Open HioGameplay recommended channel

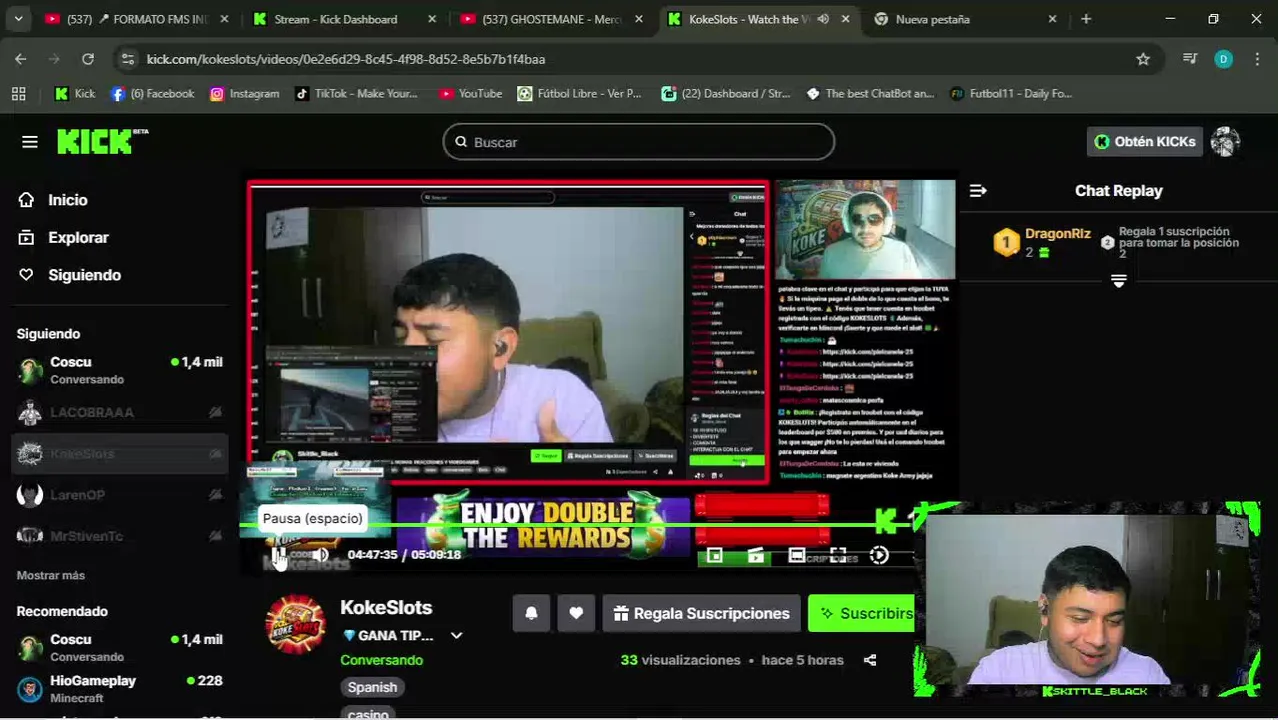[120, 688]
